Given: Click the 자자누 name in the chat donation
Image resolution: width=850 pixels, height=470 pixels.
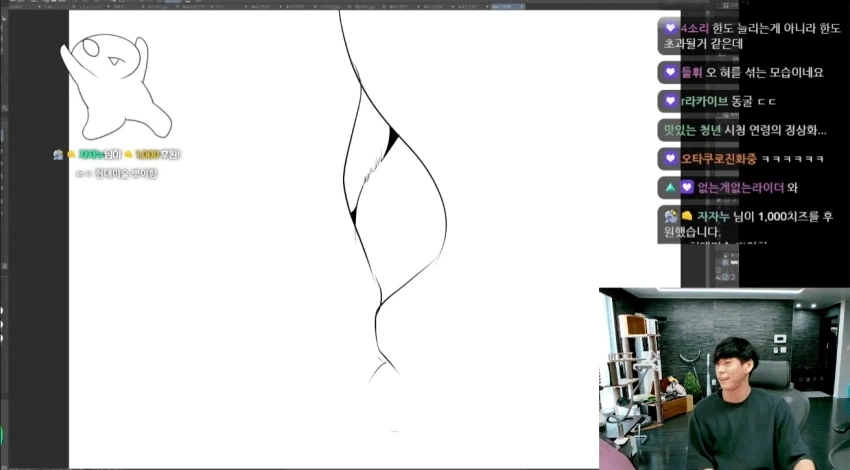Looking at the screenshot, I should (713, 217).
